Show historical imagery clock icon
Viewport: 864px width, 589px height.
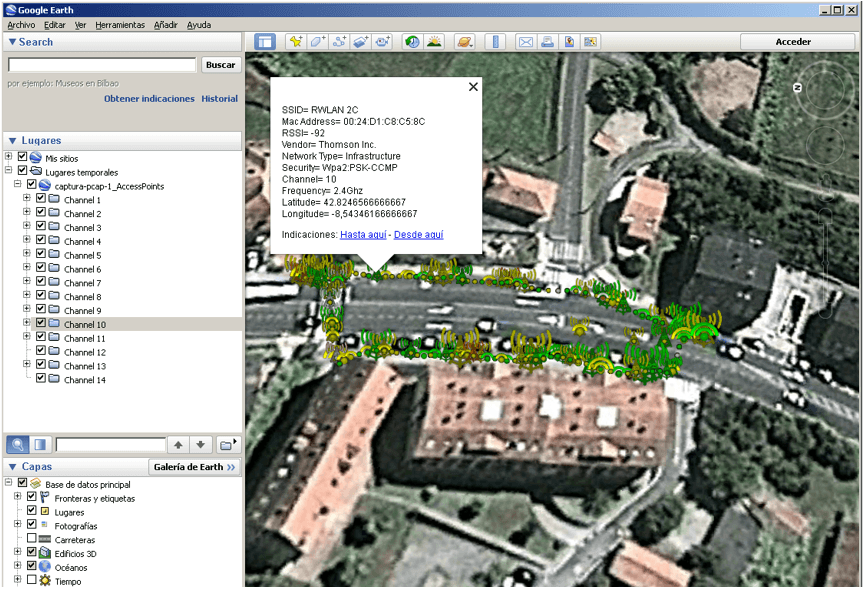click(x=412, y=42)
